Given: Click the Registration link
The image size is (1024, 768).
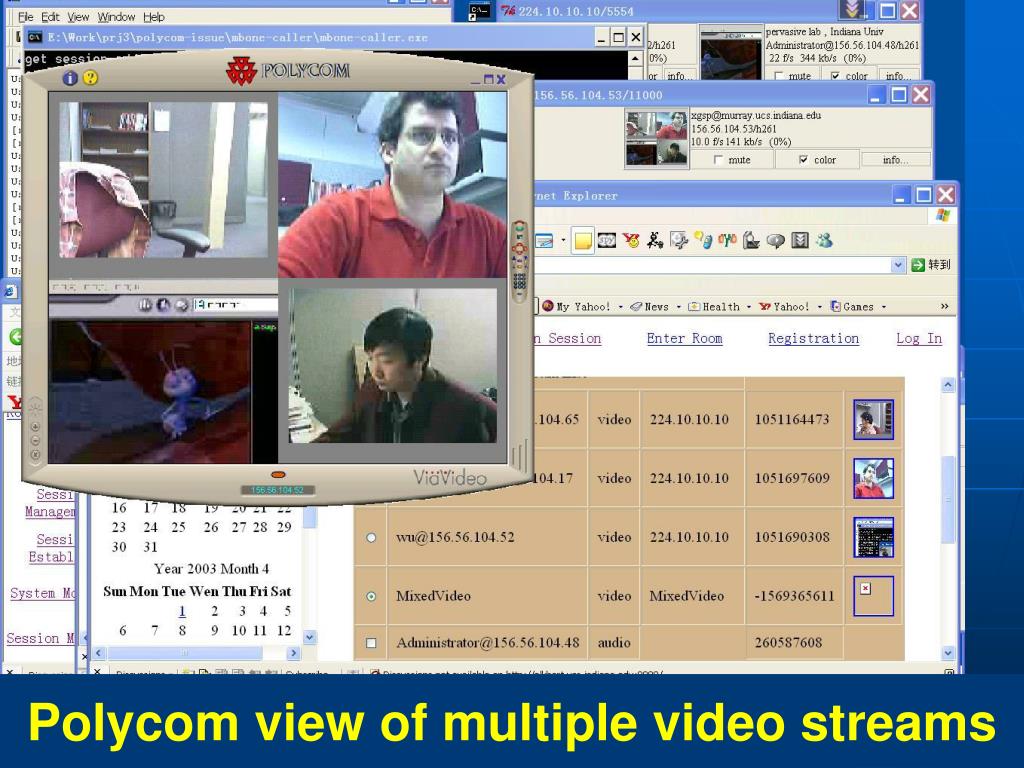Looking at the screenshot, I should (x=813, y=338).
